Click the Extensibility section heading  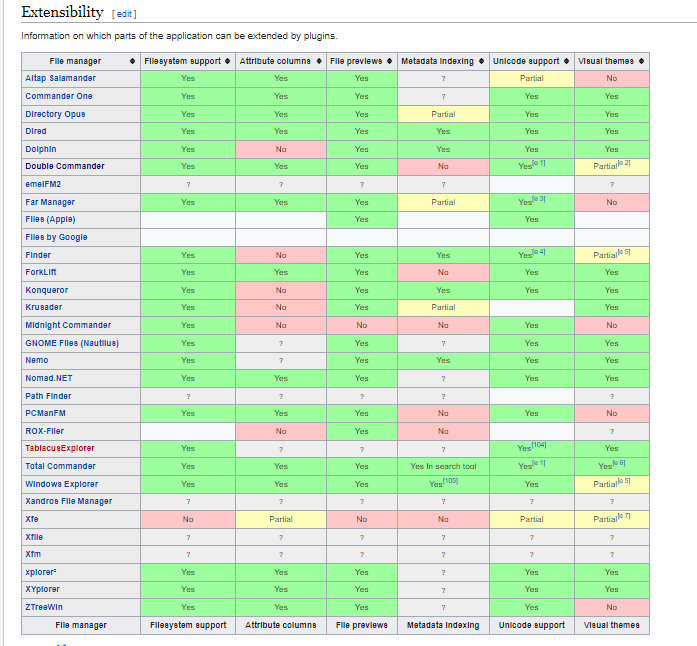coord(62,12)
